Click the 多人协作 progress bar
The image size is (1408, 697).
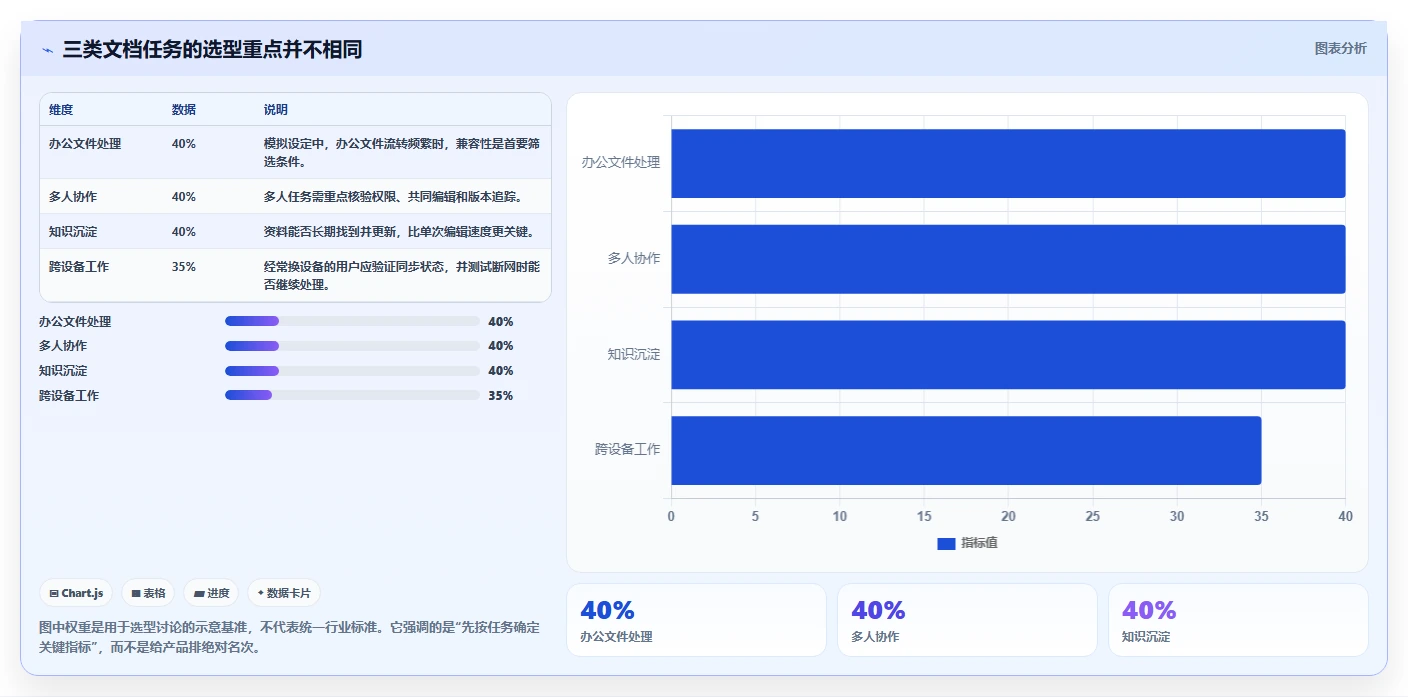click(x=352, y=346)
